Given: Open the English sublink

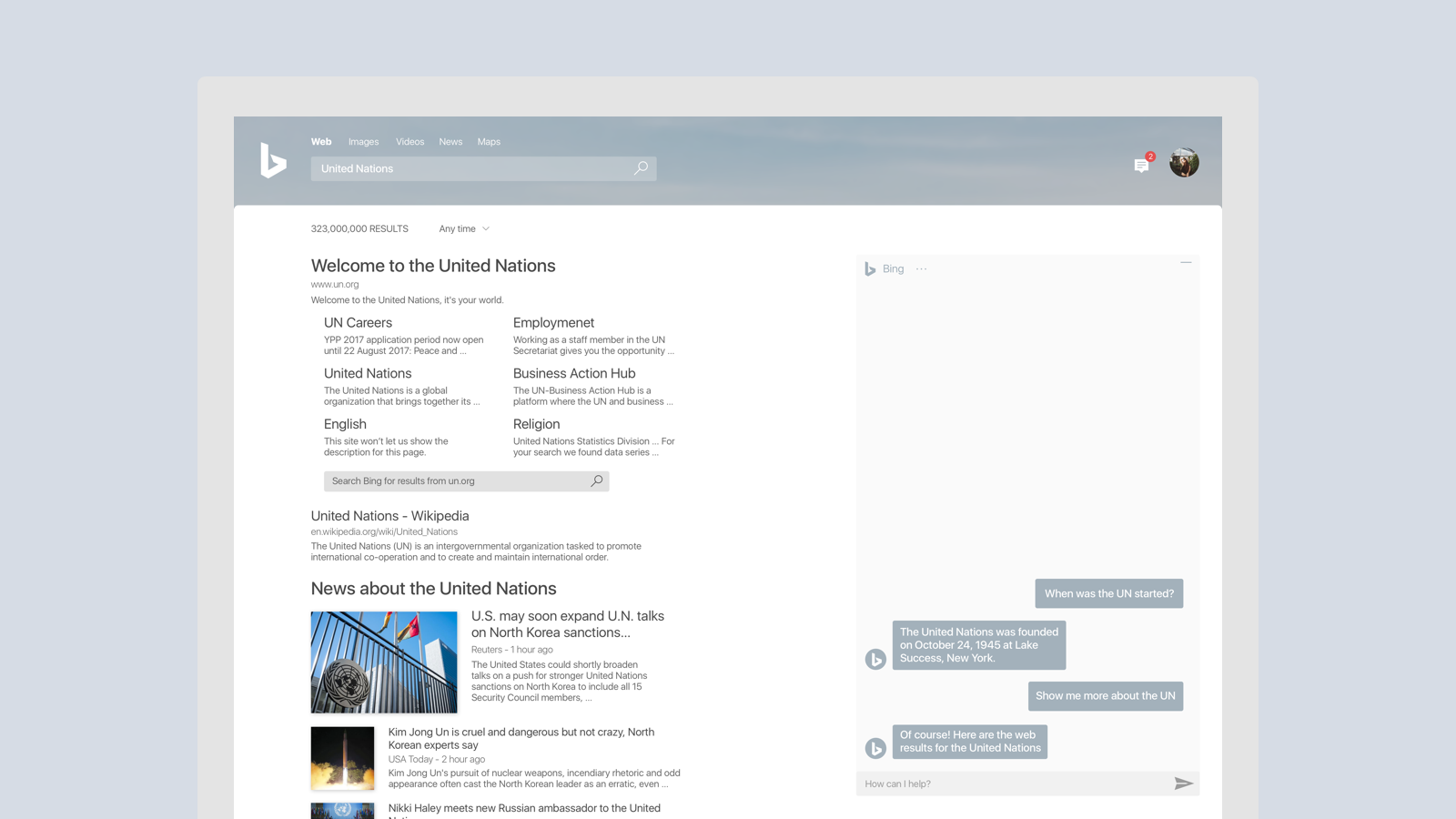Looking at the screenshot, I should [345, 425].
